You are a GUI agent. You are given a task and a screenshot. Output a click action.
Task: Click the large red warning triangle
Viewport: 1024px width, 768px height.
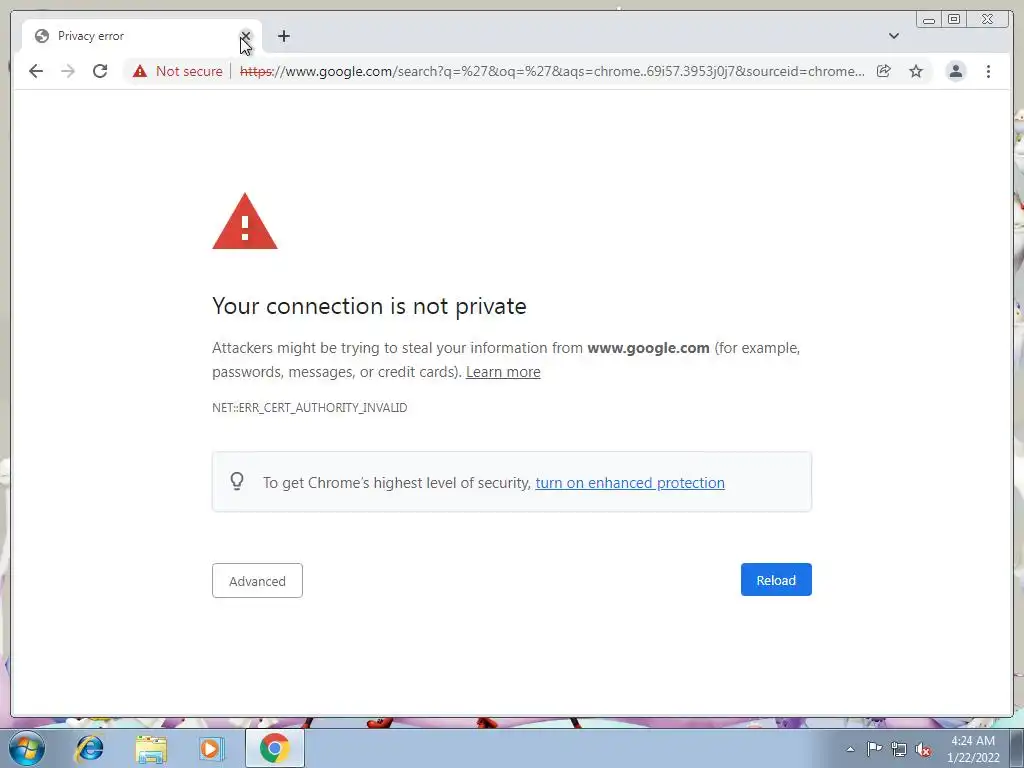pyautogui.click(x=245, y=221)
